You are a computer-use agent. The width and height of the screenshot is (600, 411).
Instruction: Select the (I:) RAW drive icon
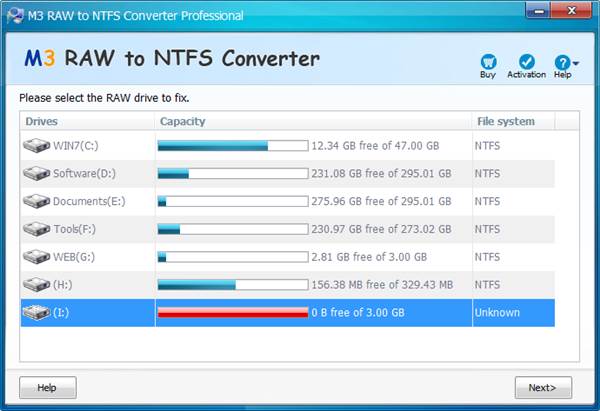36,312
